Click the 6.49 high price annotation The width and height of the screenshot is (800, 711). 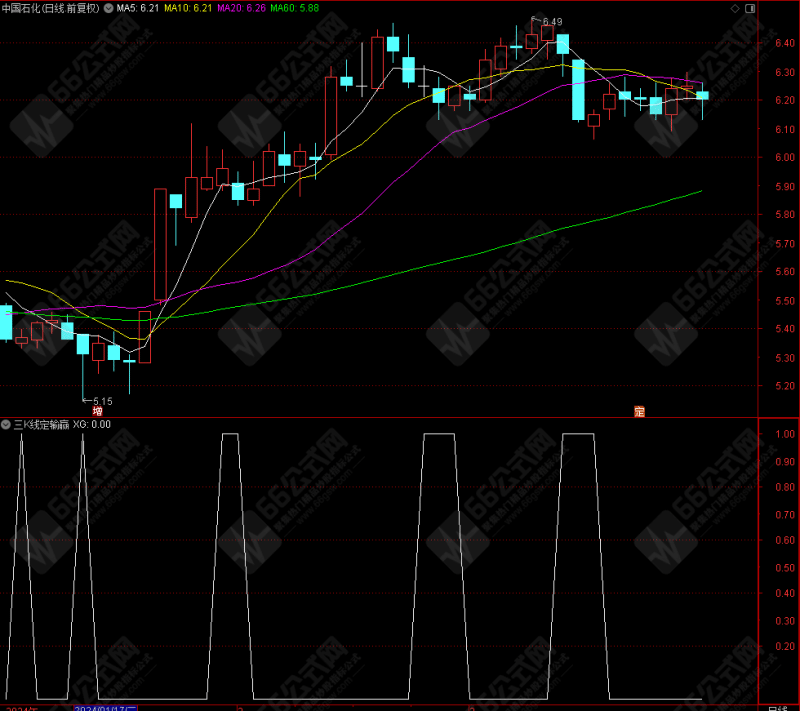pyautogui.click(x=553, y=21)
